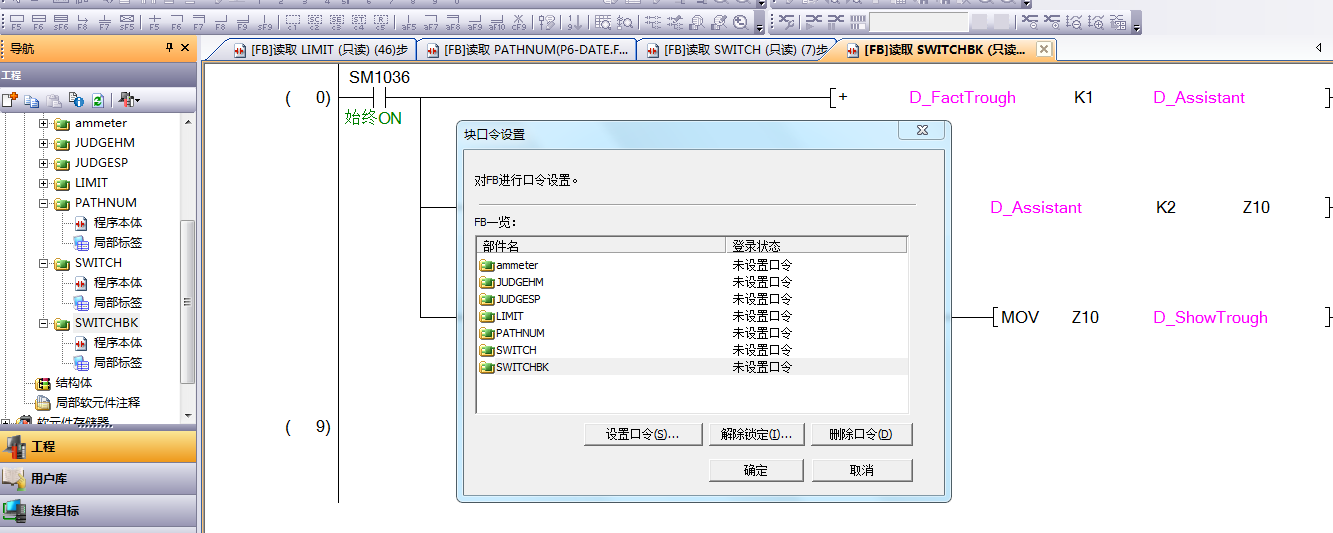Click the navigation tree vertical scrollbar
This screenshot has width=1333, height=533.
coord(187,300)
